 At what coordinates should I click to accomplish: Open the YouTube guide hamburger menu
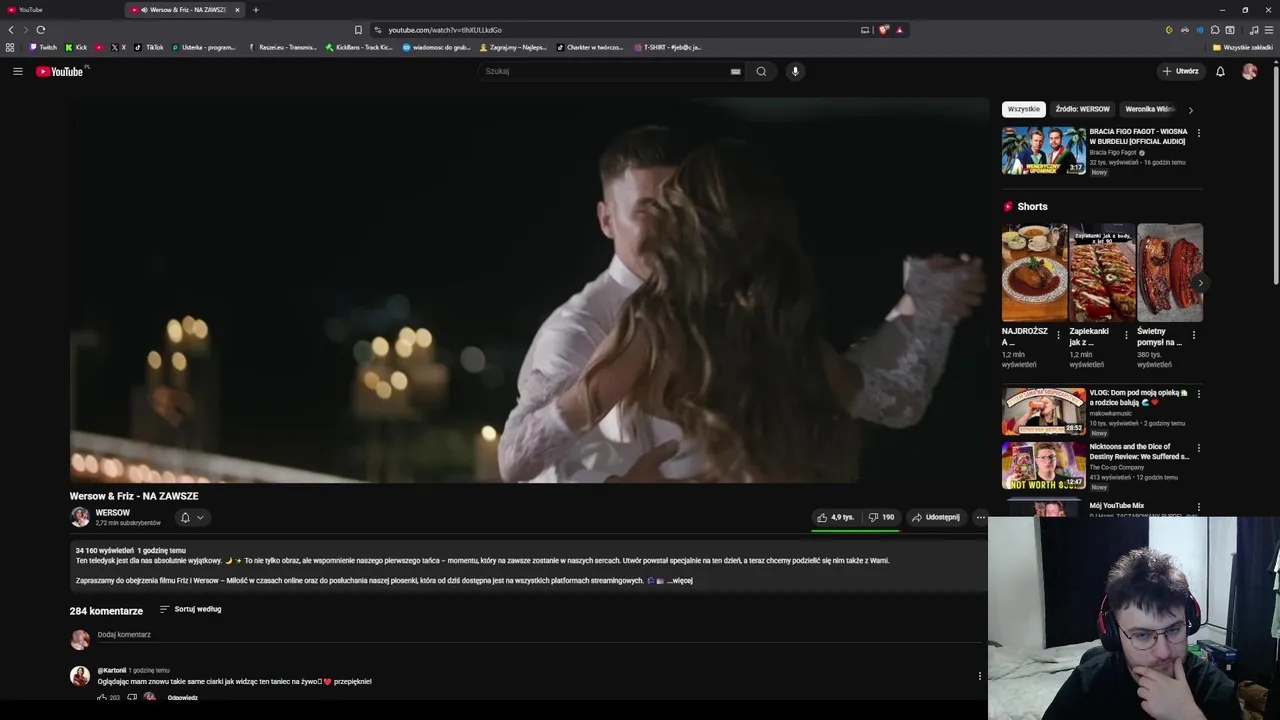click(x=17, y=71)
